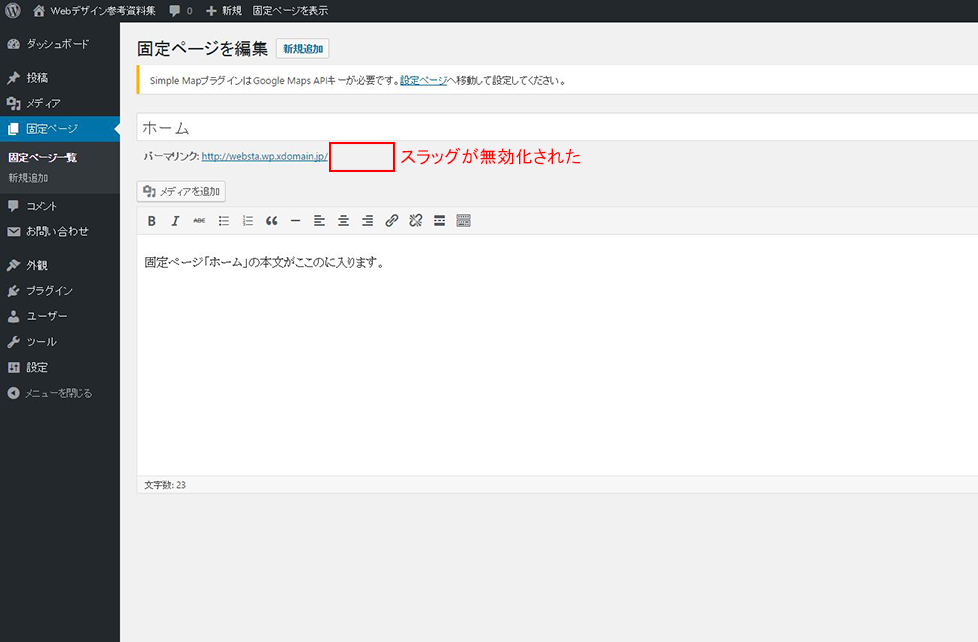
Task: Open the プラグイン menu in the sidebar
Action: point(49,291)
